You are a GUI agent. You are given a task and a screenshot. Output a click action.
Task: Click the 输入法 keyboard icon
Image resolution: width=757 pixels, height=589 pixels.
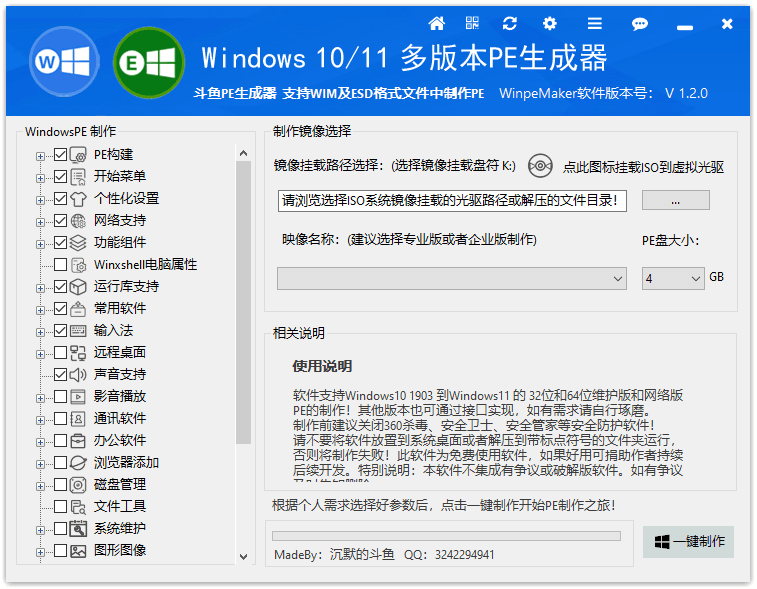78,331
